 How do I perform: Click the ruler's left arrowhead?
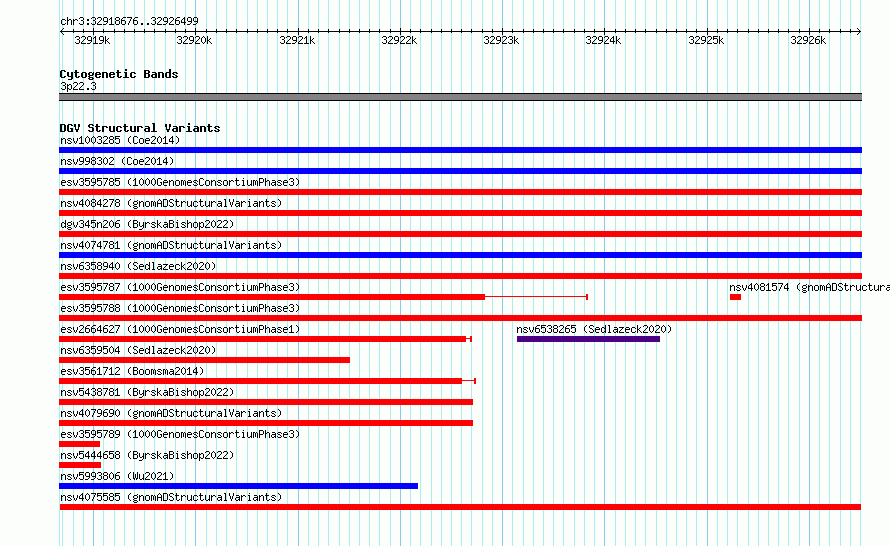pos(62,31)
